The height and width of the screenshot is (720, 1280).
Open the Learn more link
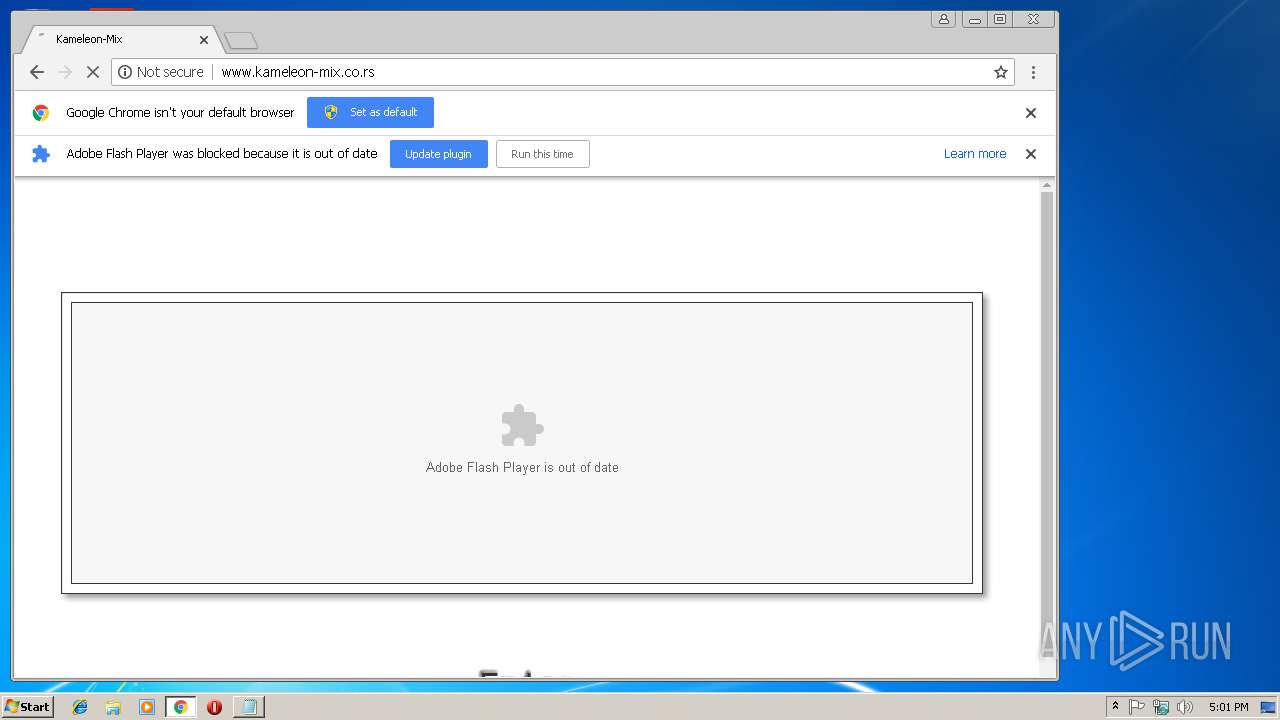[975, 154]
